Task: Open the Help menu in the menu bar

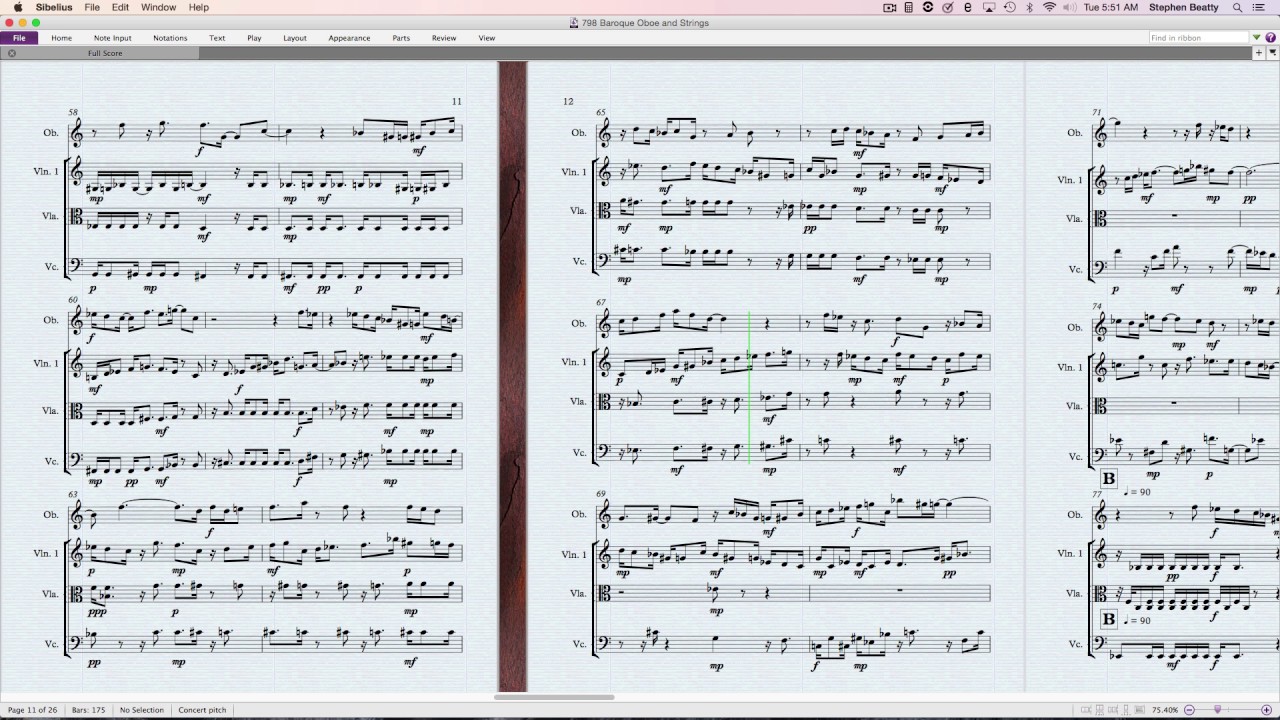Action: [199, 7]
